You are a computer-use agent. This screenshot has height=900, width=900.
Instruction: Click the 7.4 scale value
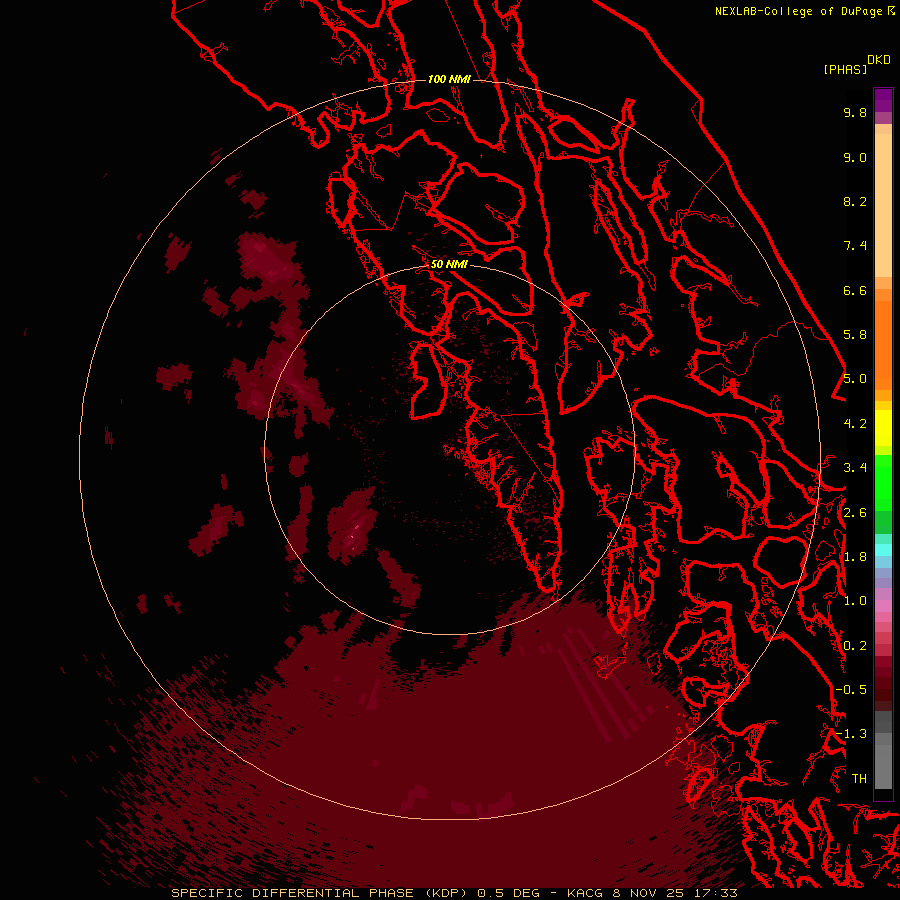(855, 246)
